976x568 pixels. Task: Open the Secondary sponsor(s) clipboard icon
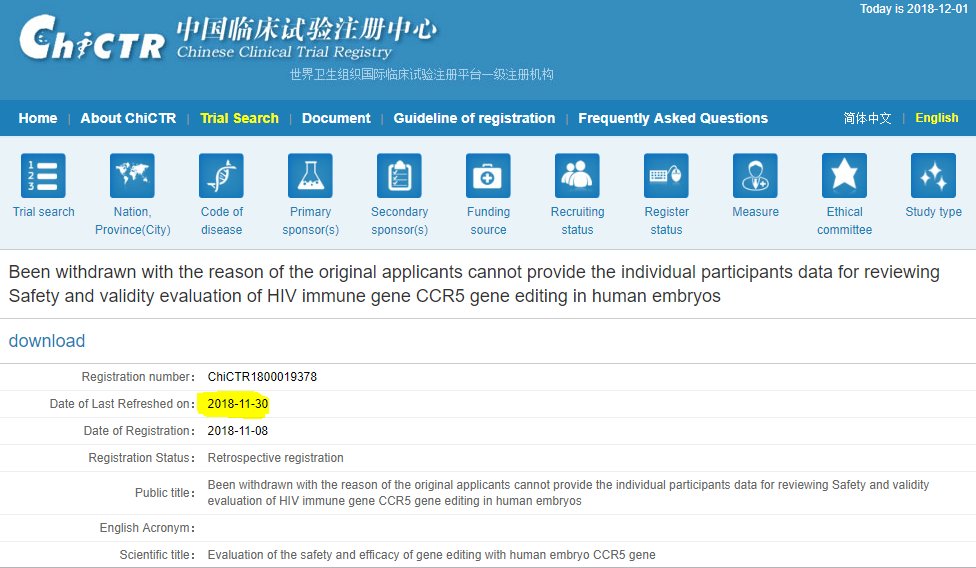click(399, 175)
